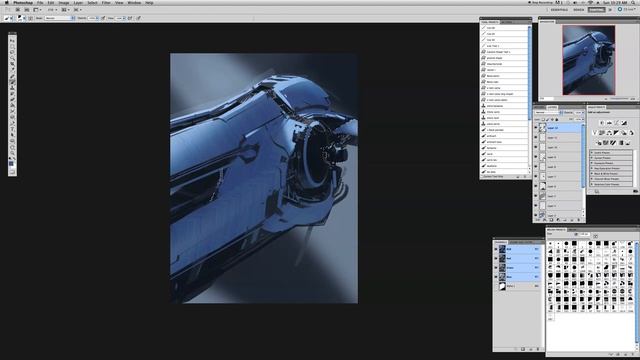Select the Lasso tool
The height and width of the screenshot is (360, 640).
coord(12,52)
